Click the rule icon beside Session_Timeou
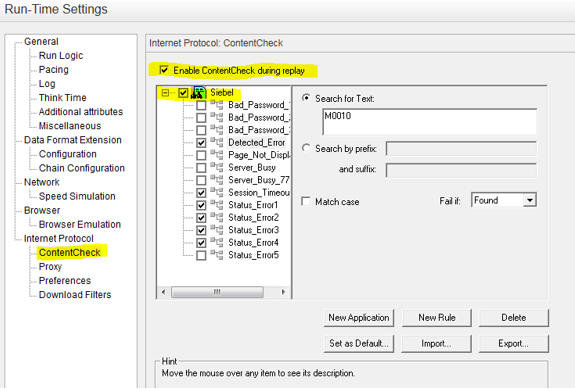Screen dimensions: 575x390 (217, 192)
